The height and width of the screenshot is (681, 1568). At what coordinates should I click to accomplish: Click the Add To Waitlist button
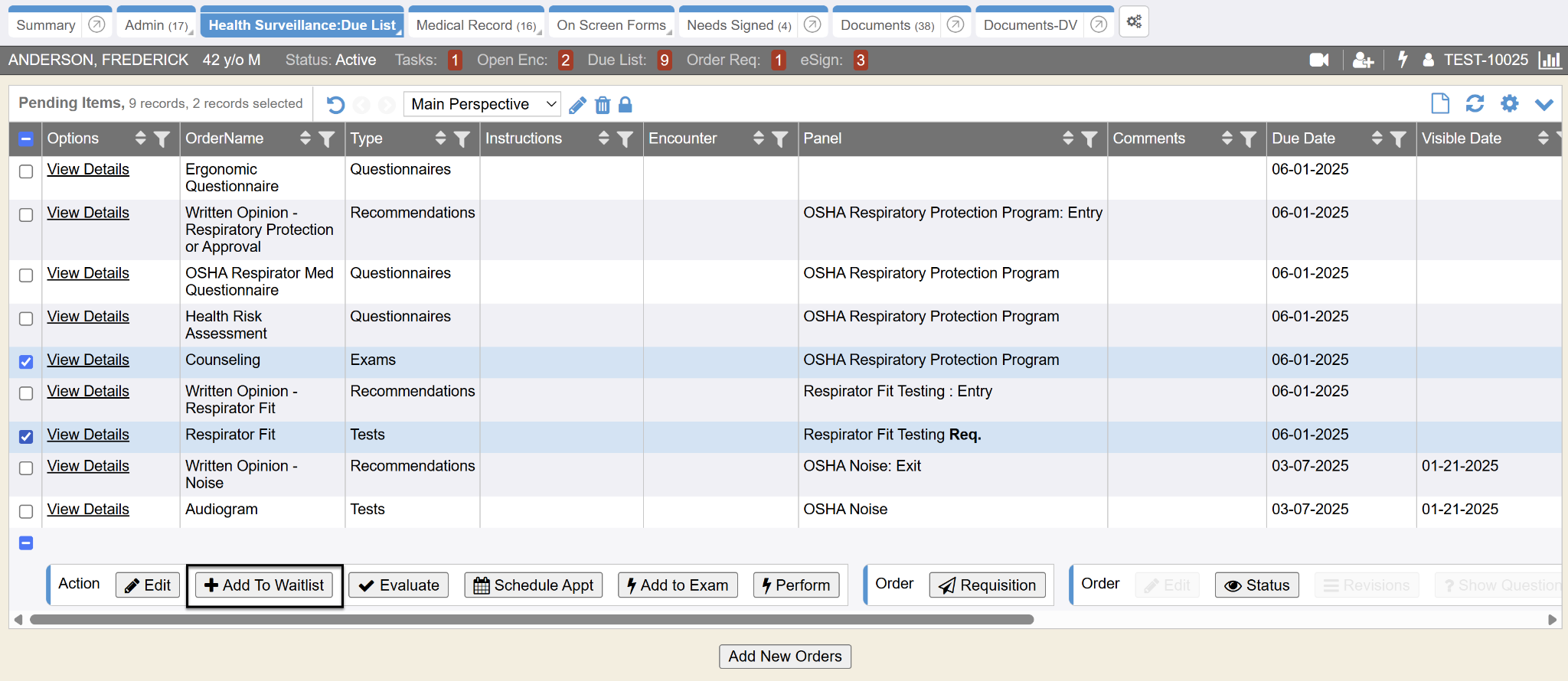(264, 585)
